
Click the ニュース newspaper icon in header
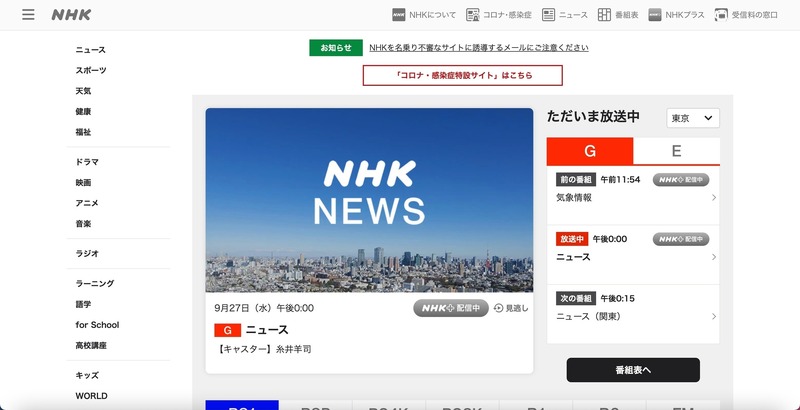point(548,15)
